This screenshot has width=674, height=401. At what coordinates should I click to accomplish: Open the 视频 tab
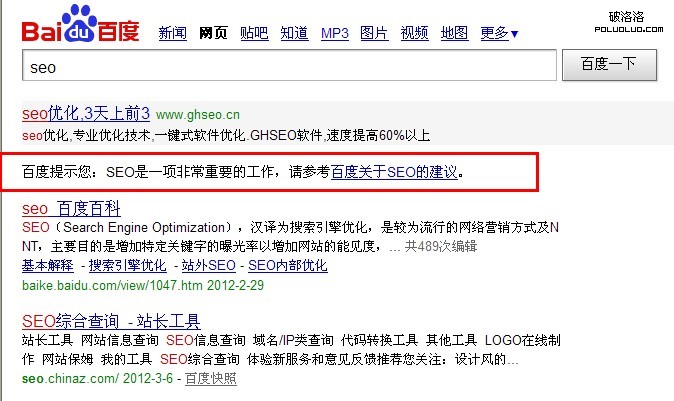point(414,33)
